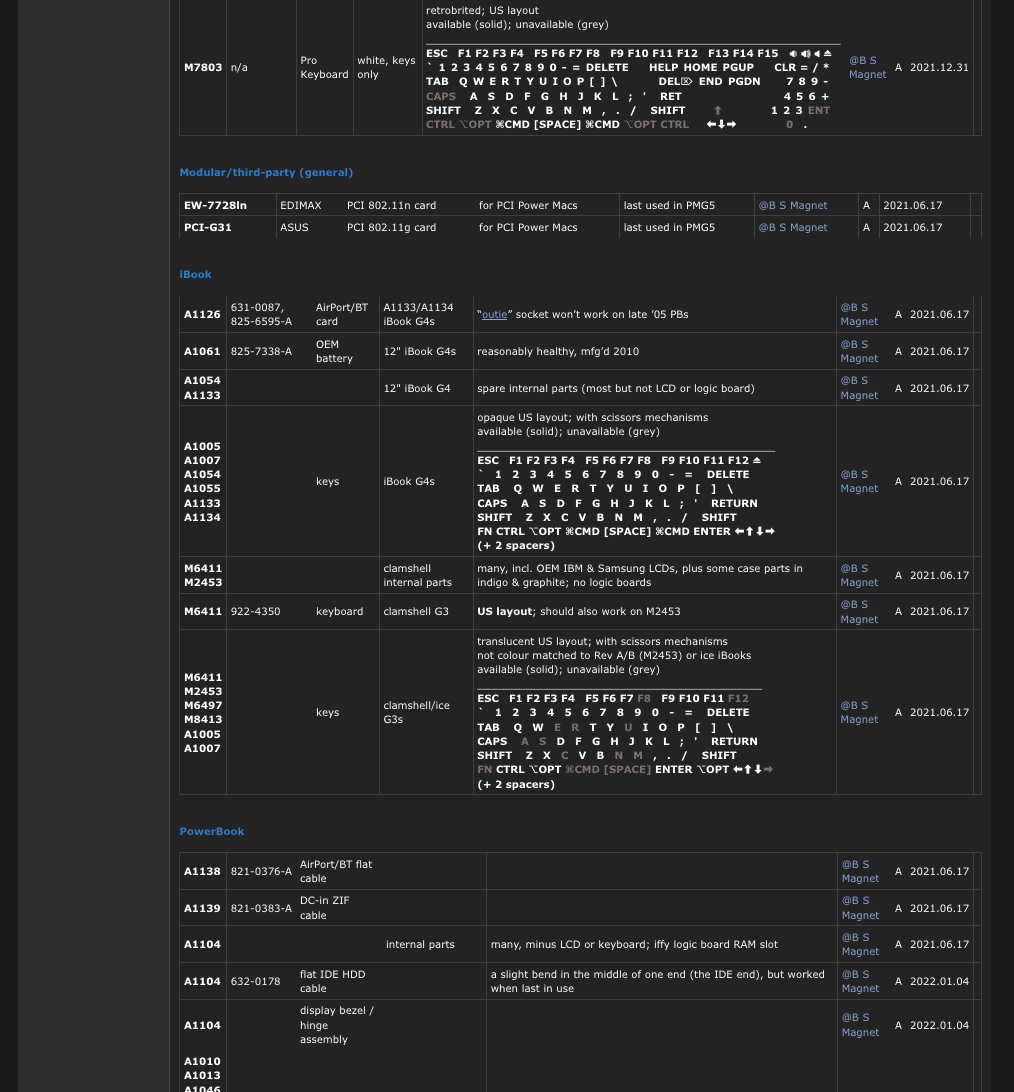Open @B S Magnet link in 632-0178 row
This screenshot has width=1014, height=1092.
pos(860,982)
